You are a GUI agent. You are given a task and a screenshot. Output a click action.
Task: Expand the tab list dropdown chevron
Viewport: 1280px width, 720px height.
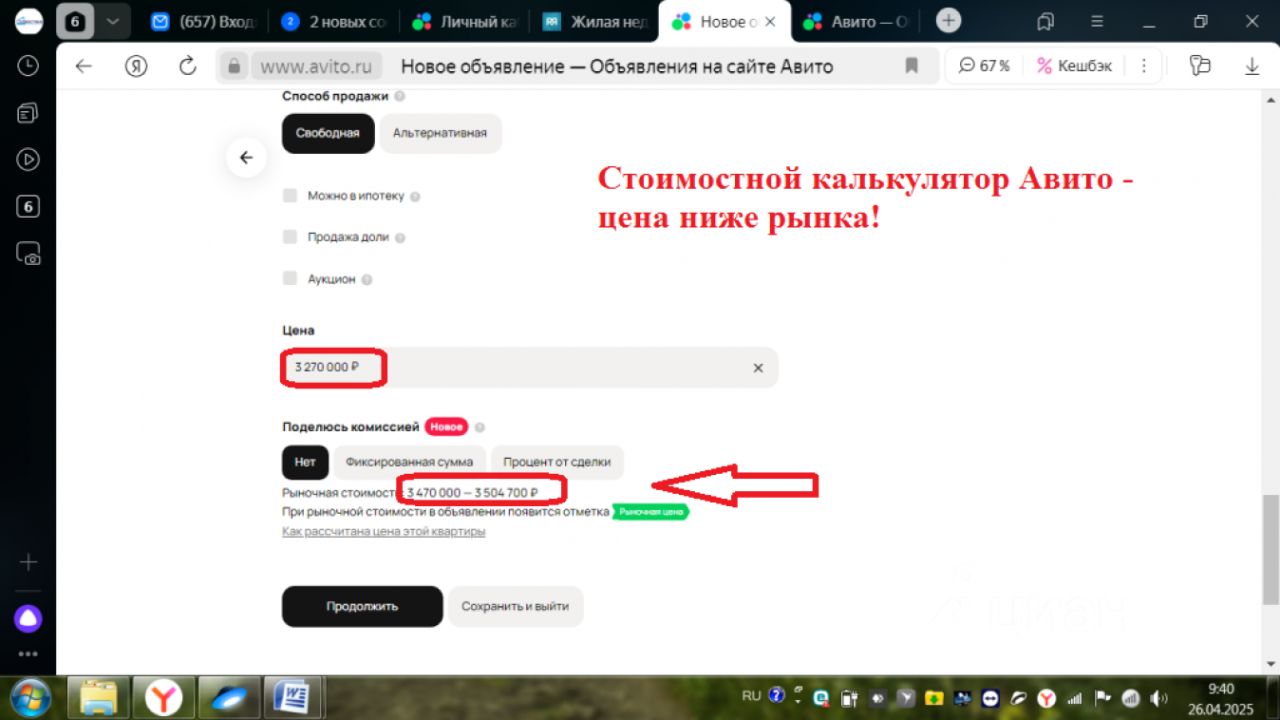pos(113,21)
